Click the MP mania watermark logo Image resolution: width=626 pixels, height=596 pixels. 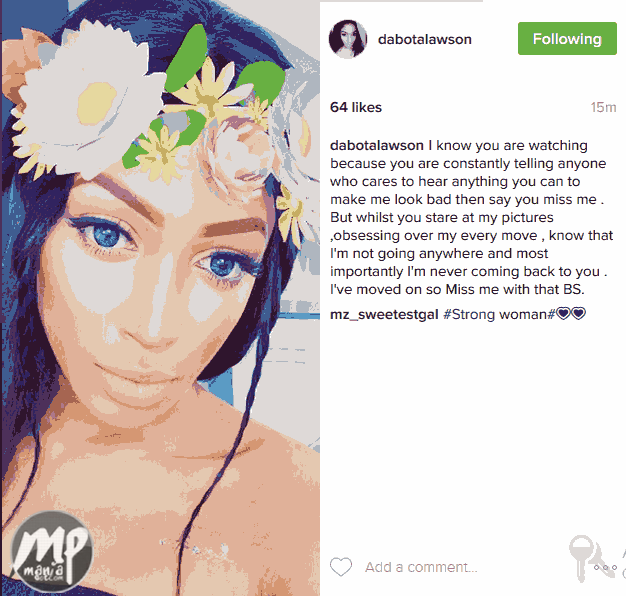coord(52,551)
